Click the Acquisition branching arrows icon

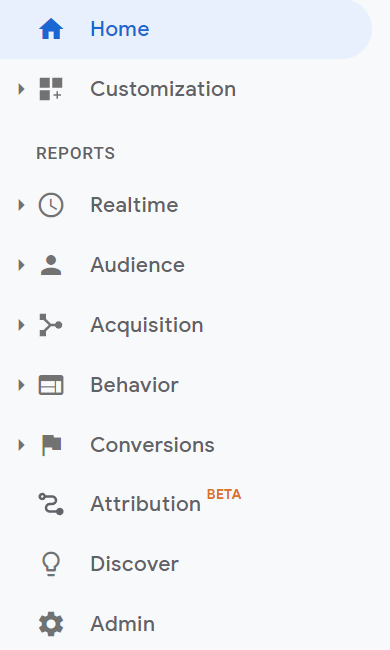click(51, 325)
